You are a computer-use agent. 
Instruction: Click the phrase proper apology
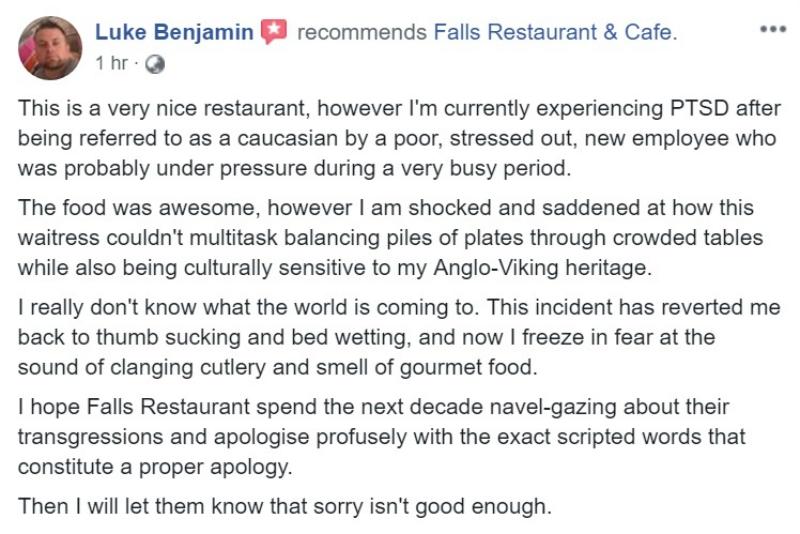215,467
